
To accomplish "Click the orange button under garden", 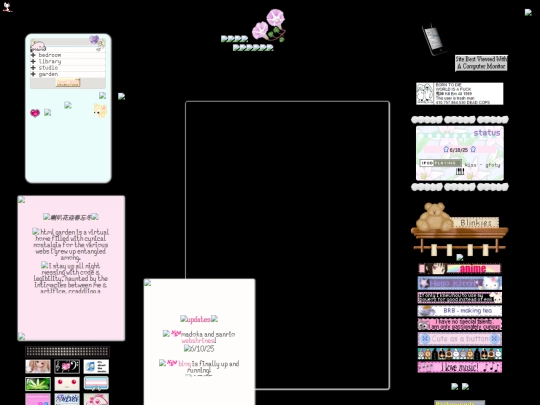I will tap(68, 83).
